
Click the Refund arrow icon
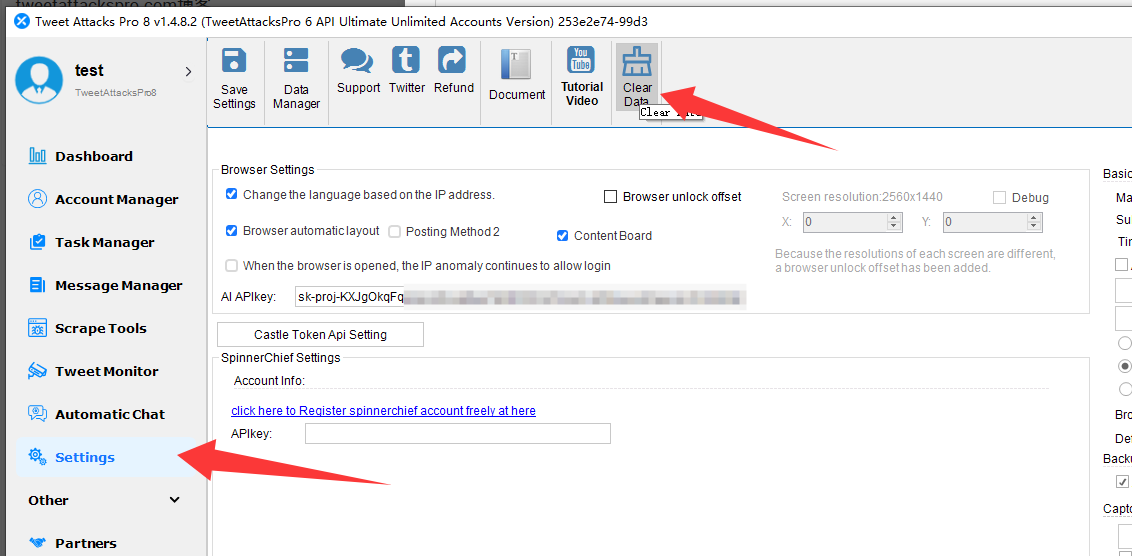coord(453,60)
